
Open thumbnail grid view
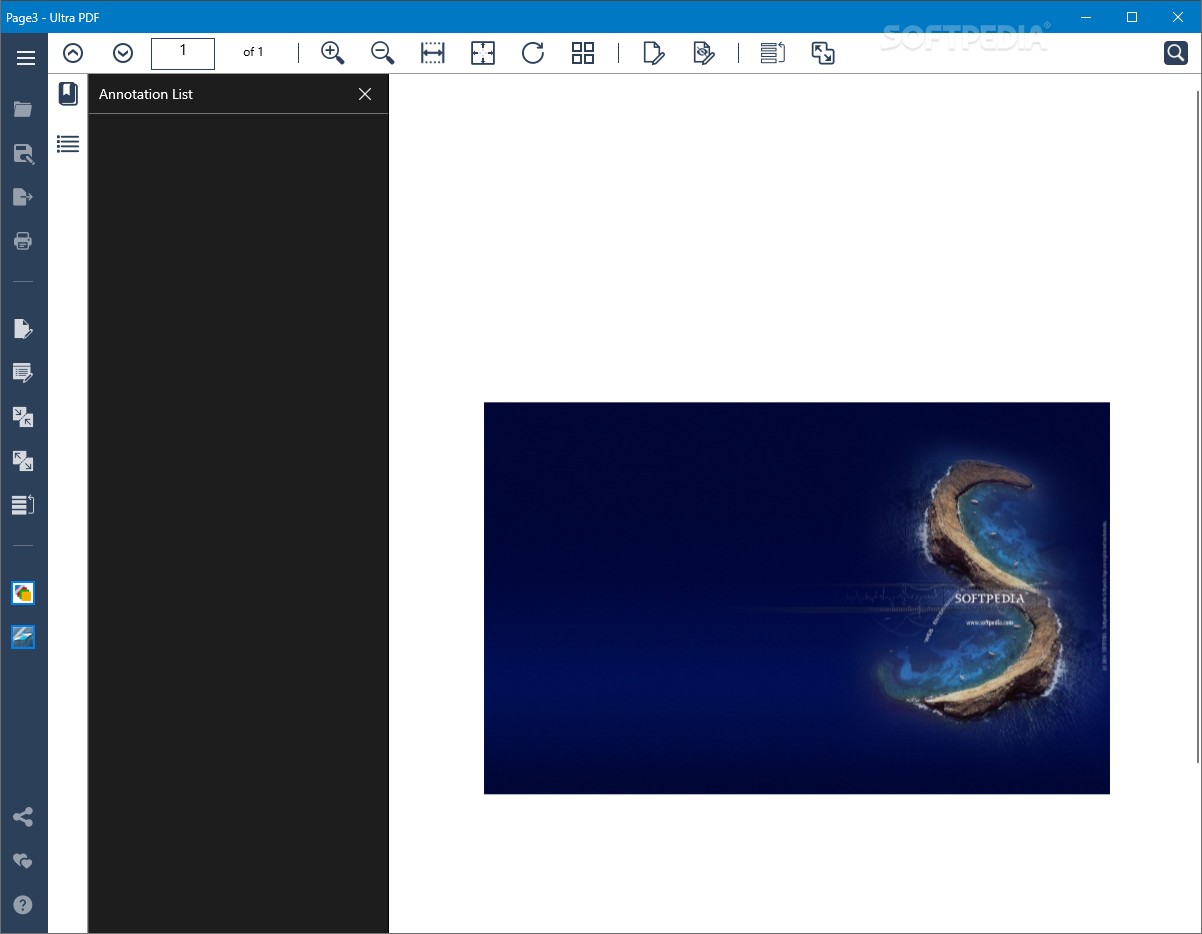point(583,53)
